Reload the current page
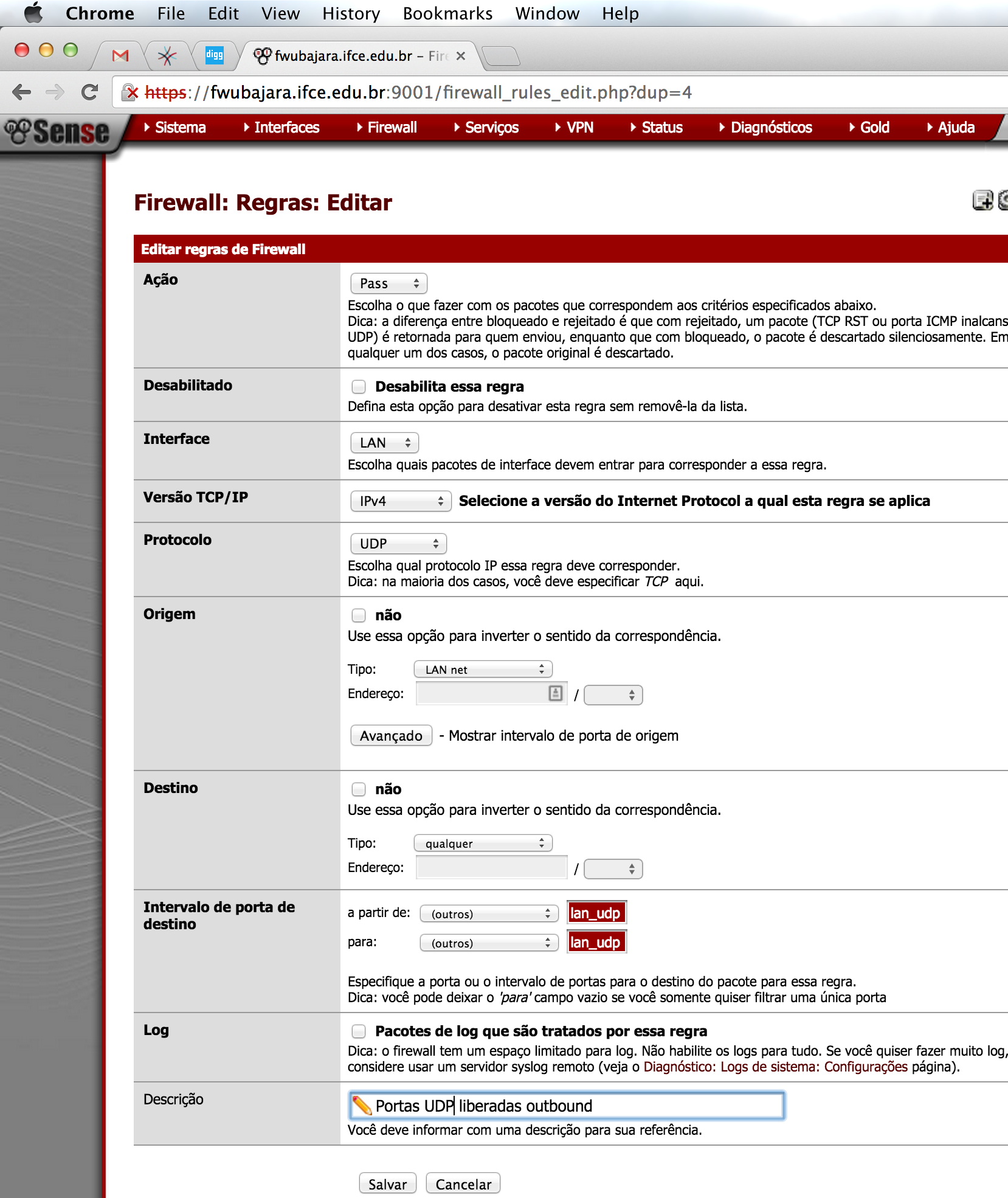The height and width of the screenshot is (1198, 1008). (90, 92)
